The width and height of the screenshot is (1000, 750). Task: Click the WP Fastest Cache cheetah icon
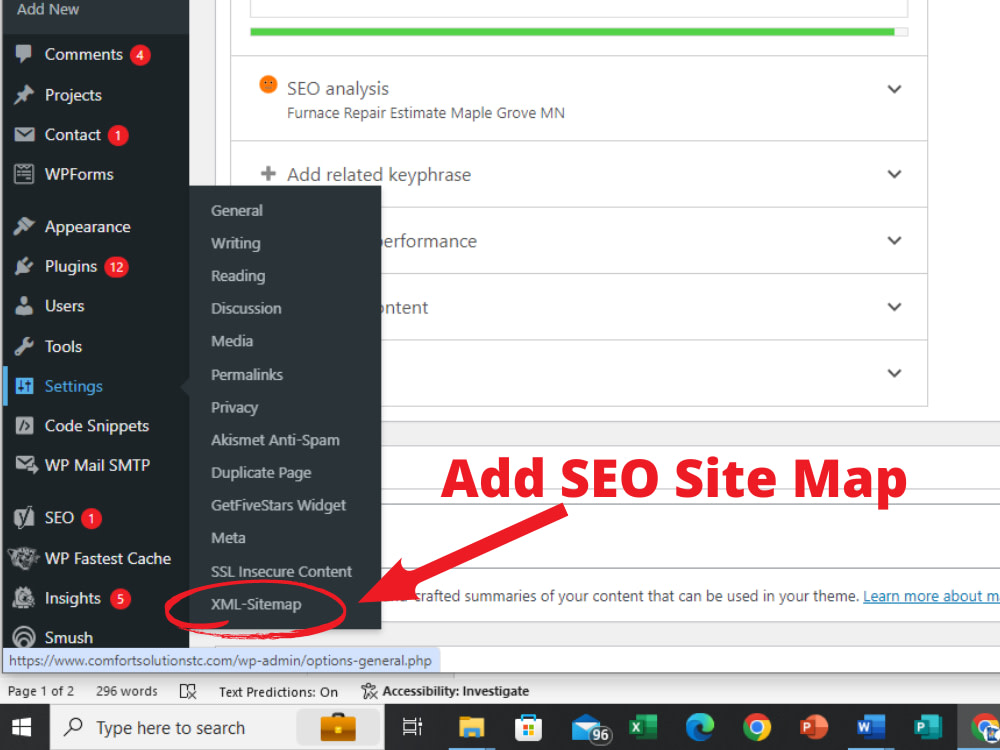tap(24, 558)
